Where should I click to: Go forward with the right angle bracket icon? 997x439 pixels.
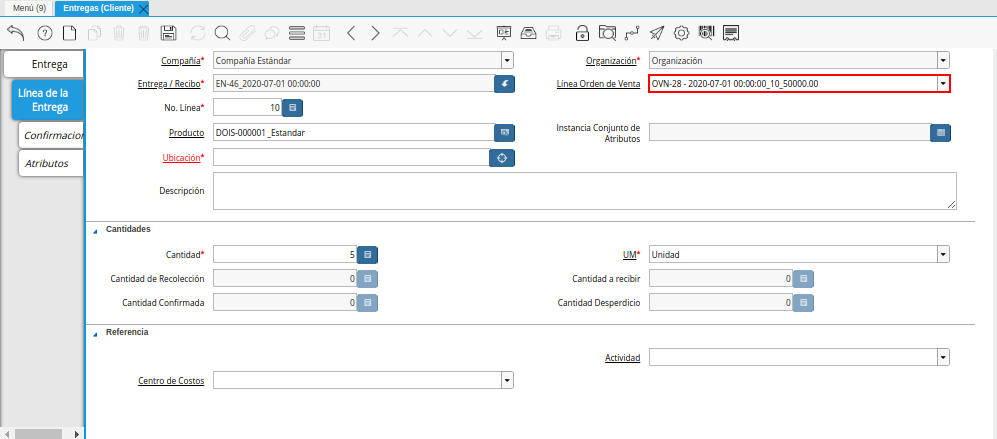[x=375, y=33]
